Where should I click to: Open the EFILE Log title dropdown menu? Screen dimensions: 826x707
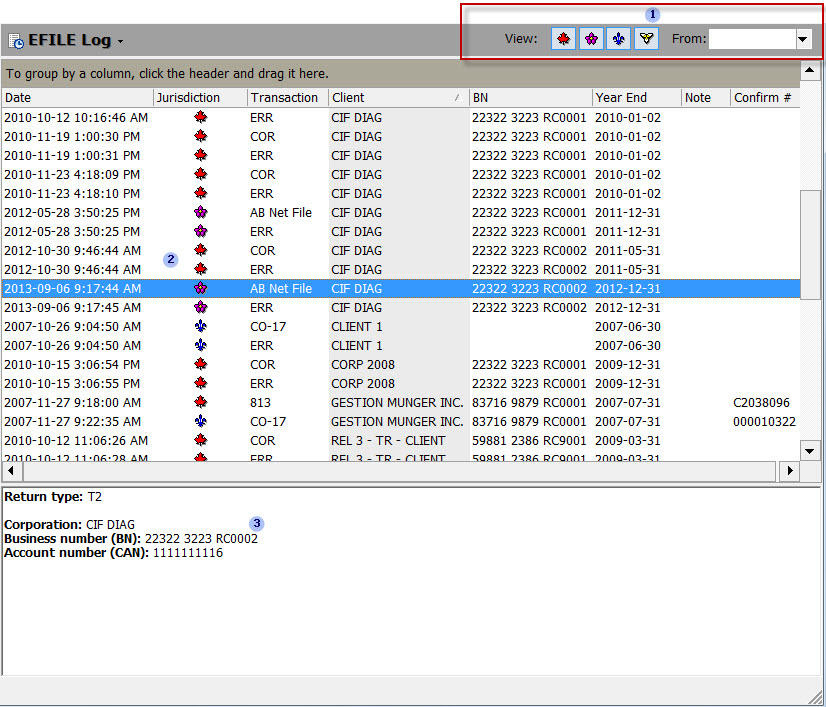(x=120, y=41)
